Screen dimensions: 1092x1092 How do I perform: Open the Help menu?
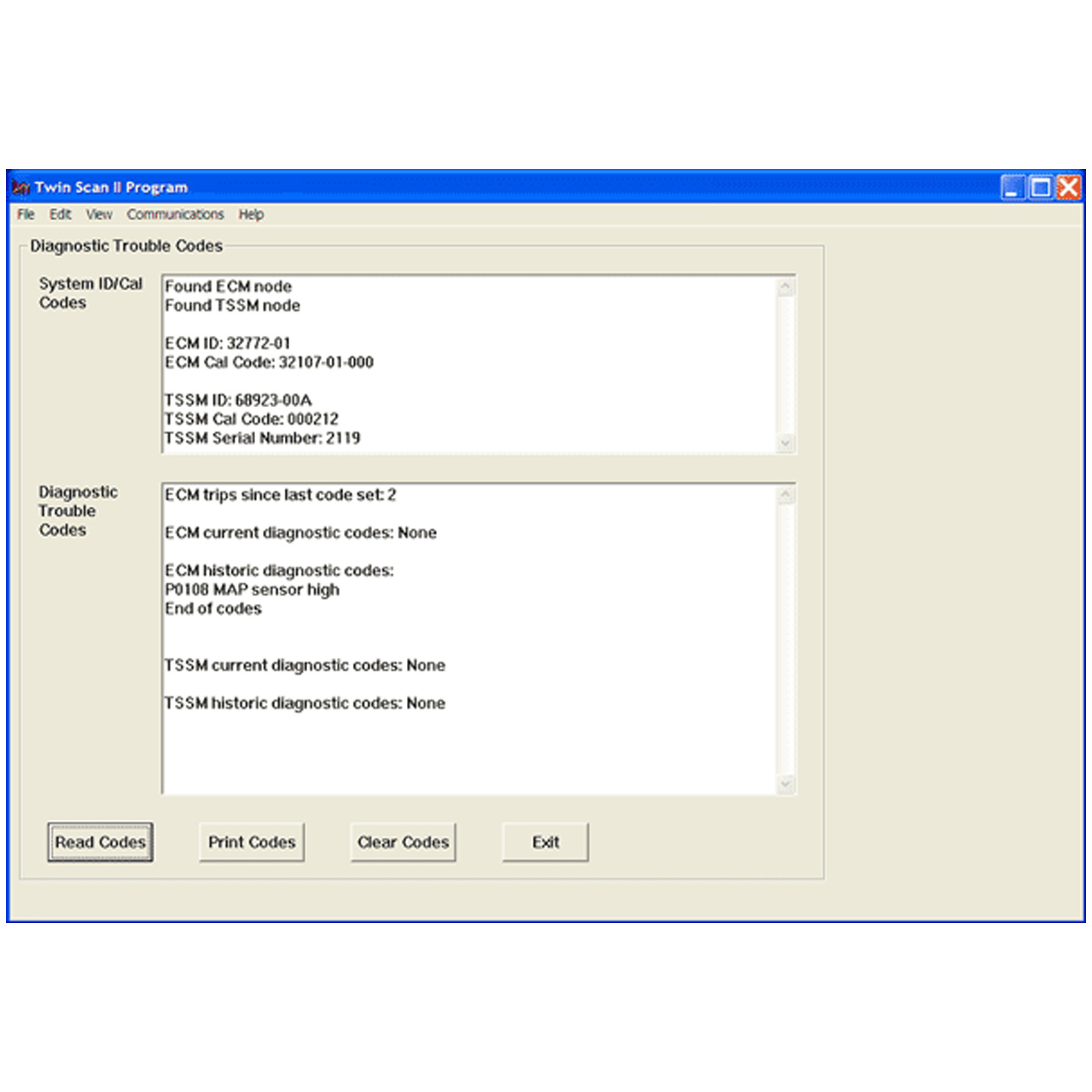[251, 215]
